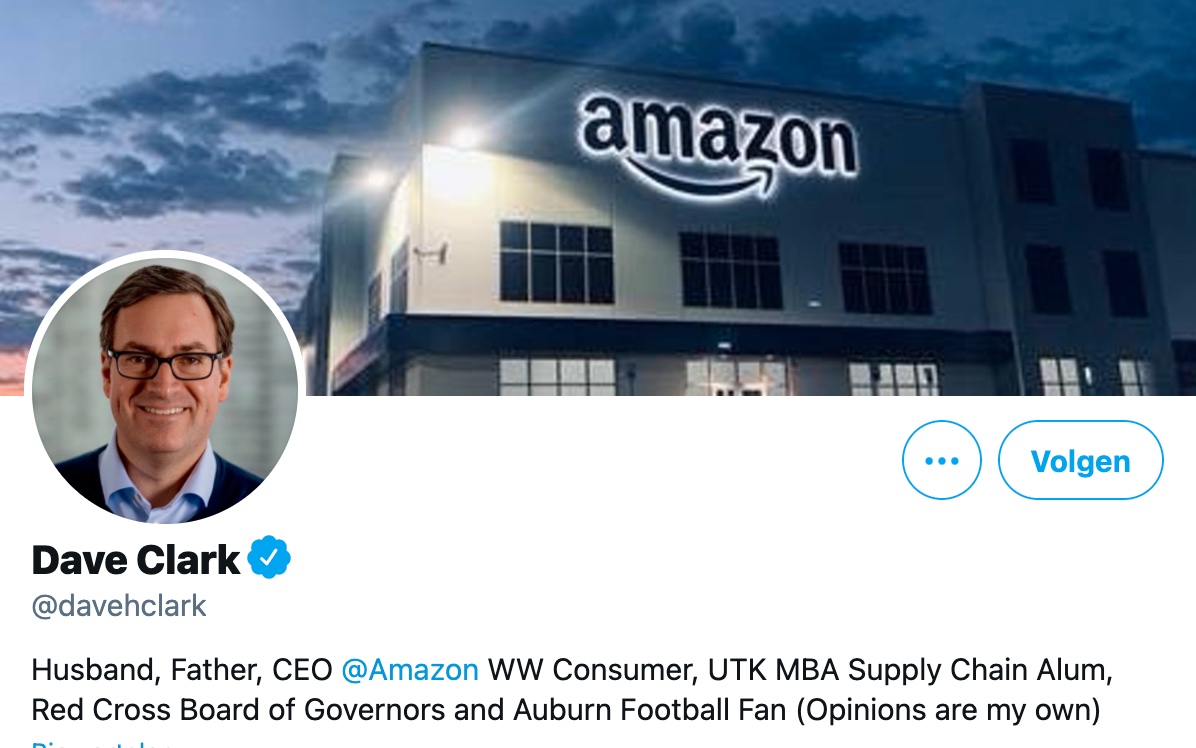Click the Dave Clark display name
Screen dimensions: 1196x748
click(136, 560)
